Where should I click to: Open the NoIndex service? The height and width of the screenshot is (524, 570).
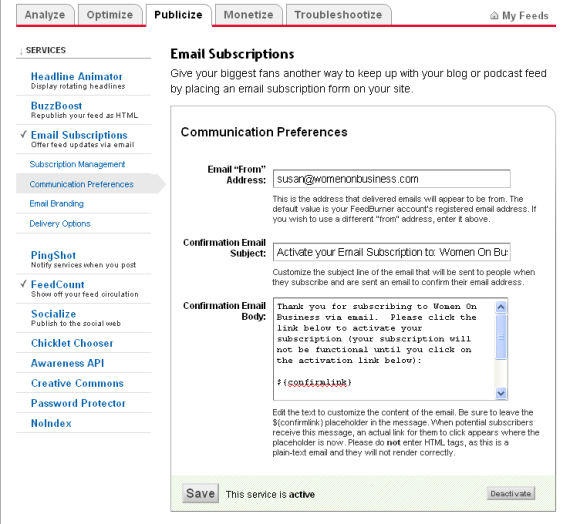(x=51, y=423)
